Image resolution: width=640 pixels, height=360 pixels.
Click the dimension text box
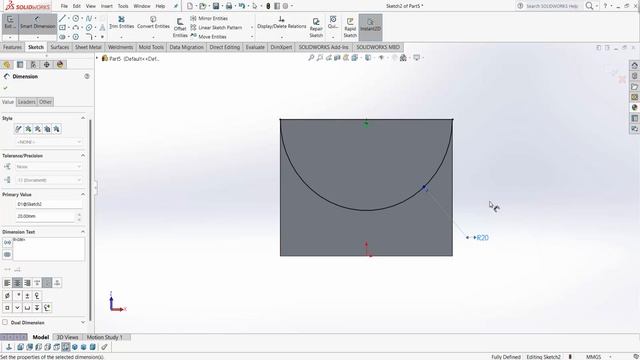click(49, 249)
